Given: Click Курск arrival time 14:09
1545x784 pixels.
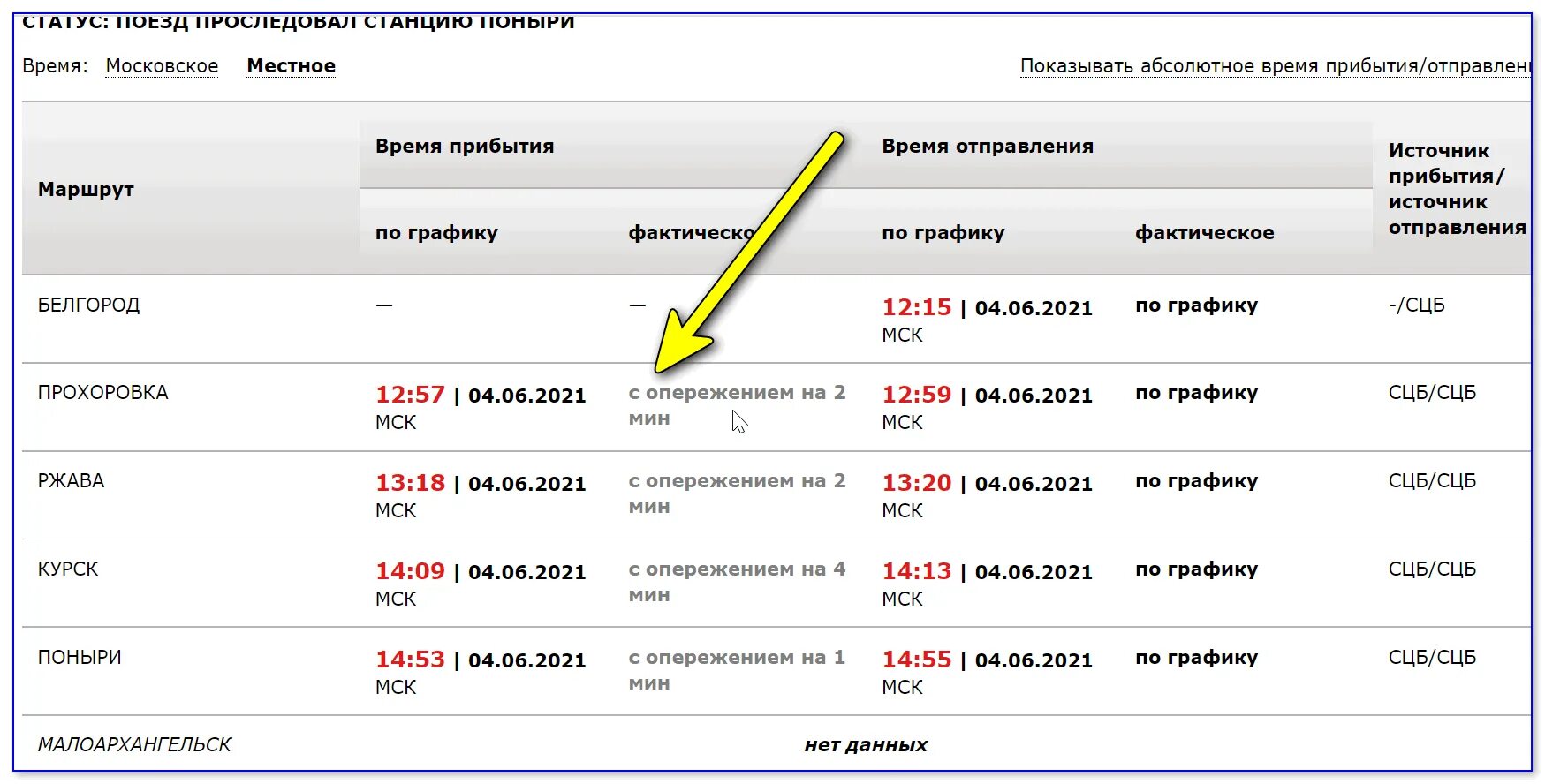Looking at the screenshot, I should pyautogui.click(x=410, y=571).
